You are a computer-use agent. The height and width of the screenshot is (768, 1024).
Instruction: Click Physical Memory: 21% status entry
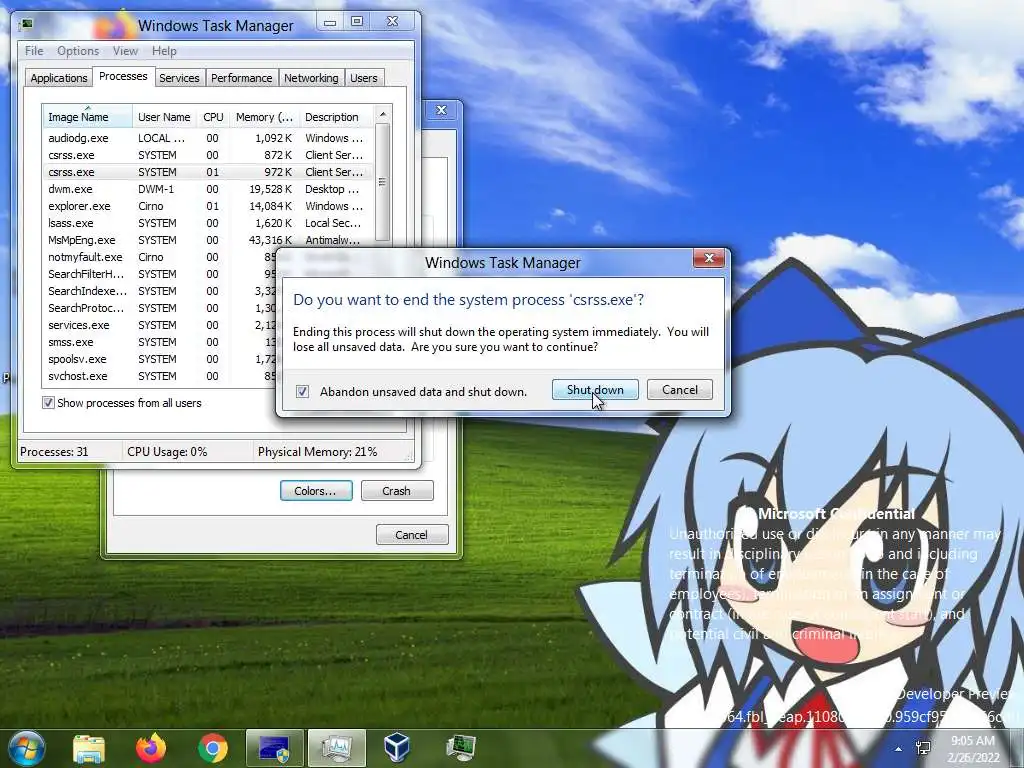(317, 452)
